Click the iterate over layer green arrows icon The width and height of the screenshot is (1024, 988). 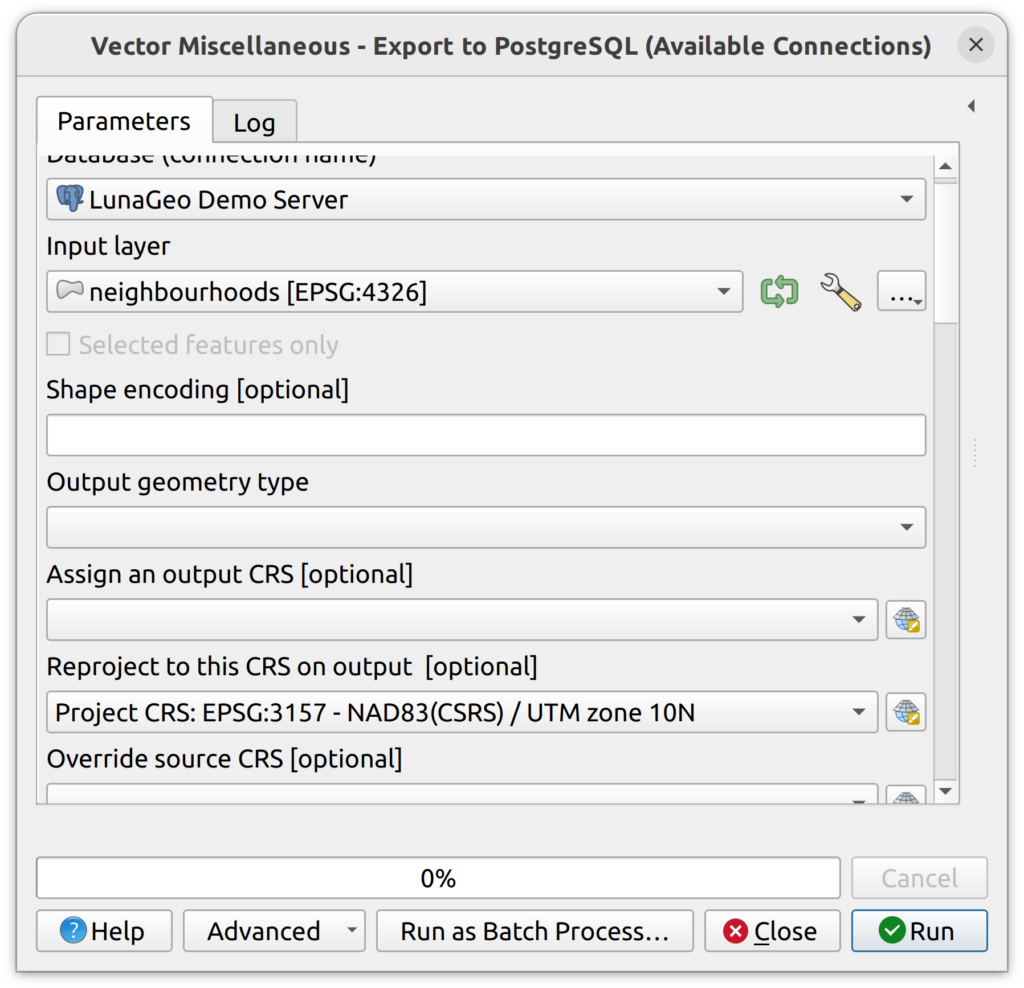coord(779,292)
